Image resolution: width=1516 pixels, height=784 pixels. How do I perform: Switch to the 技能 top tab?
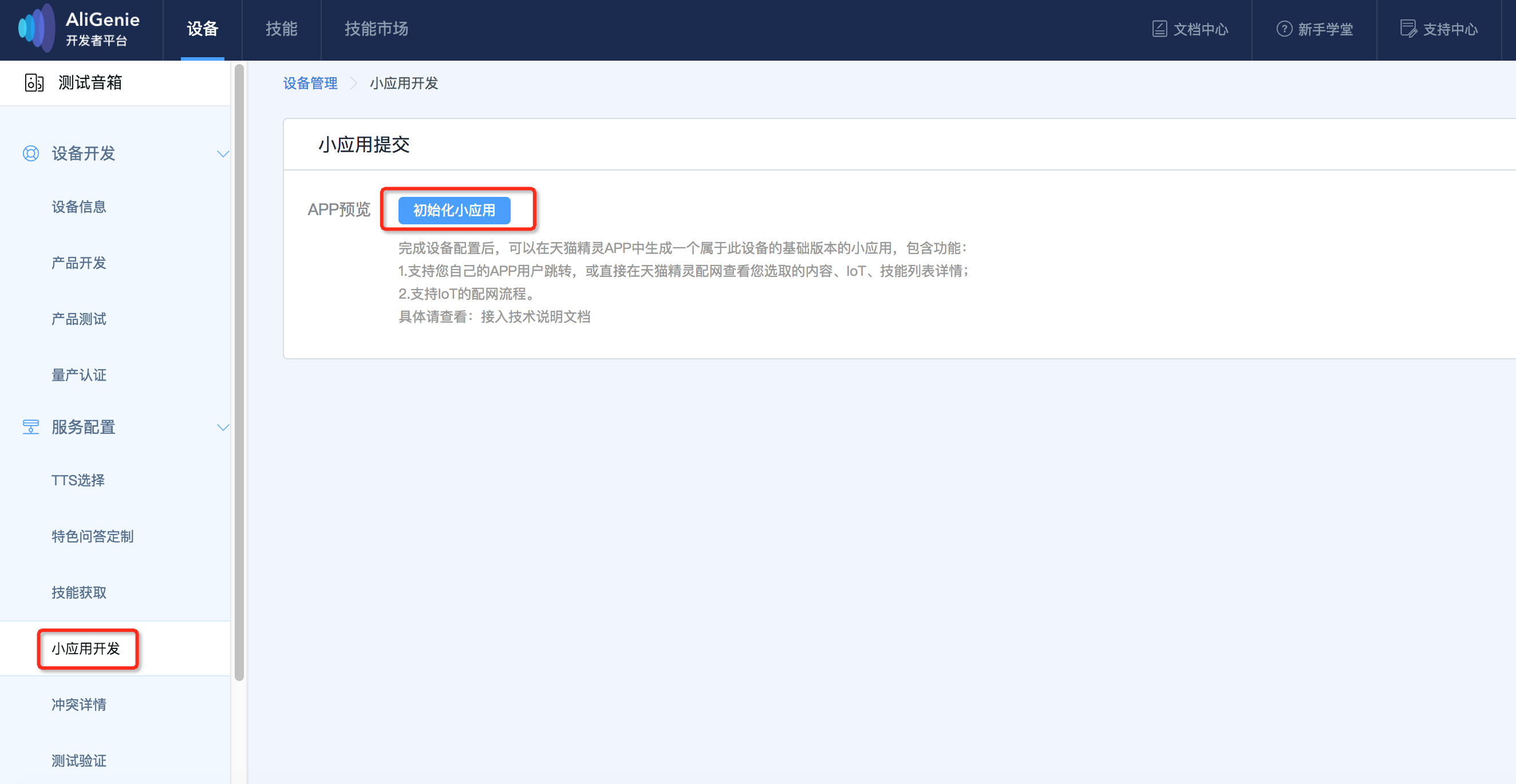pos(281,29)
